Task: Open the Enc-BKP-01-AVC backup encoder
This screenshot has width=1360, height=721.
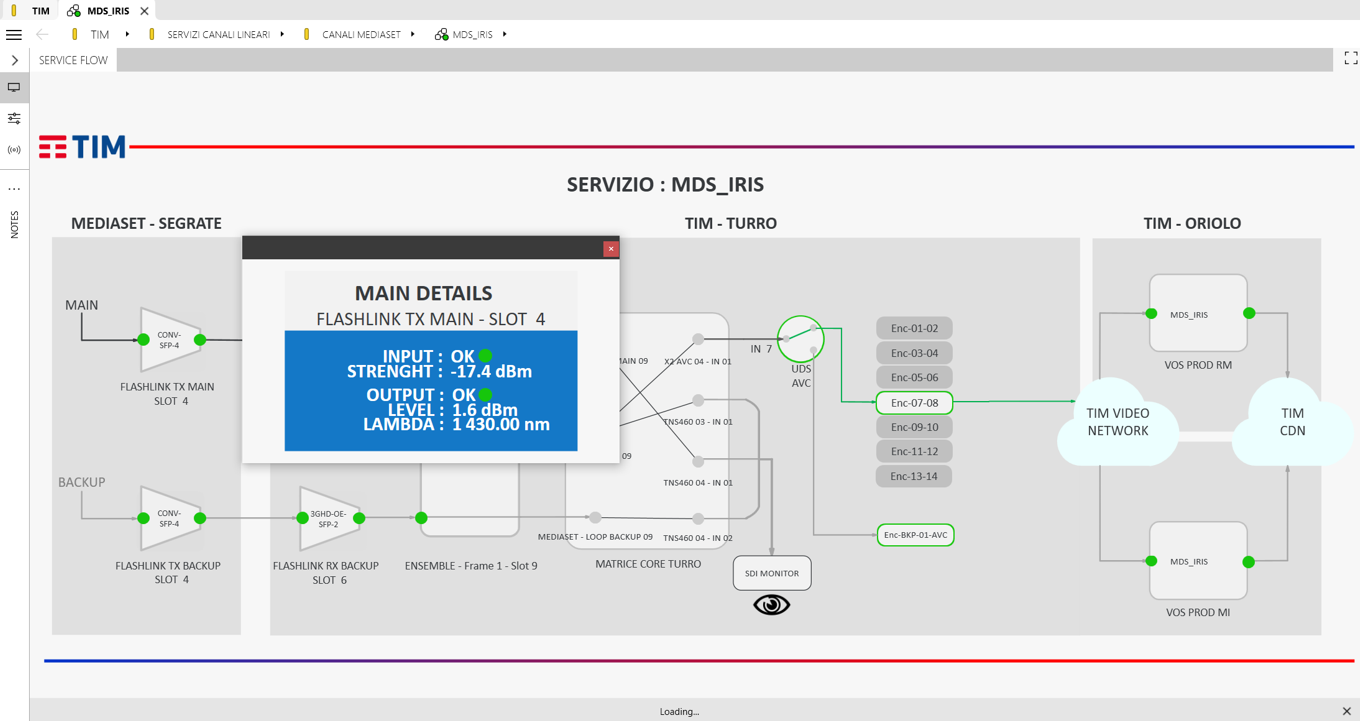Action: pos(915,535)
